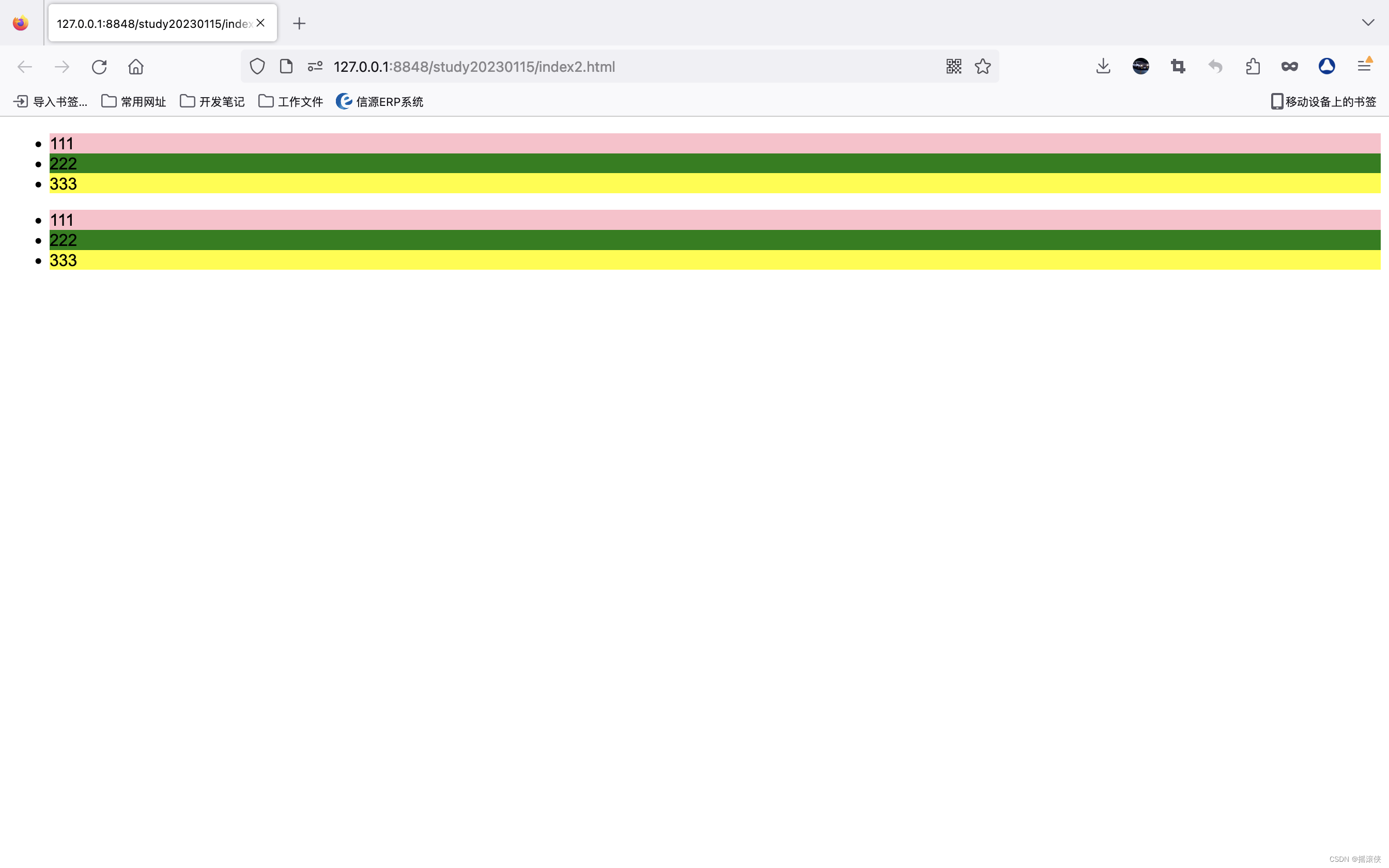The image size is (1389, 868).
Task: Click the Firefox application icon
Action: point(22,22)
